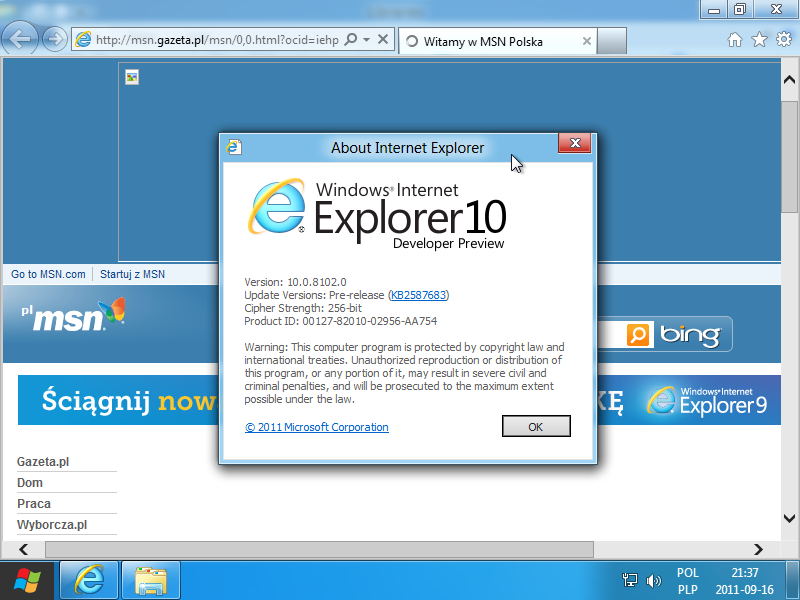800x600 pixels.
Task: Maximize the Internet Explorer window
Action: click(740, 10)
